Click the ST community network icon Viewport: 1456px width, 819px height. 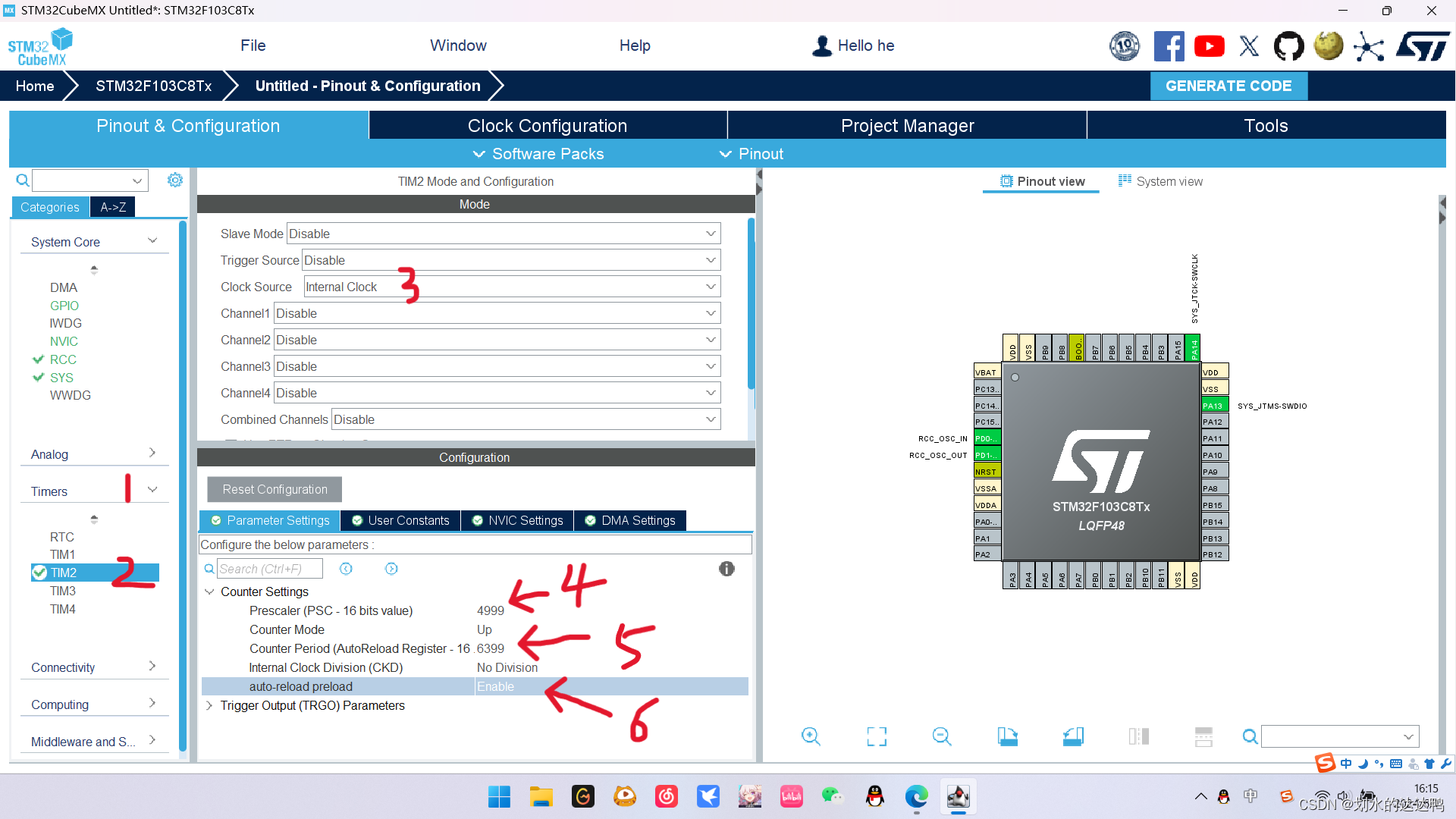tap(1369, 46)
